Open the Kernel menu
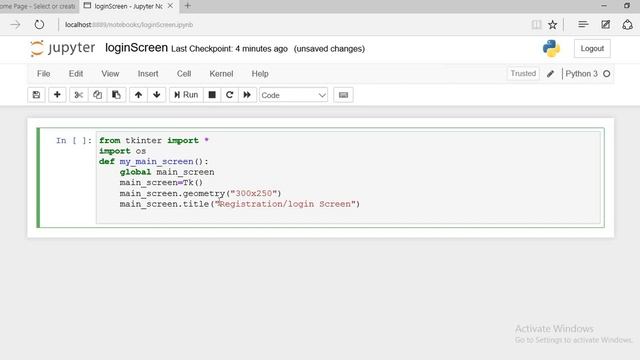Screen dimensions: 640x360 point(221,74)
